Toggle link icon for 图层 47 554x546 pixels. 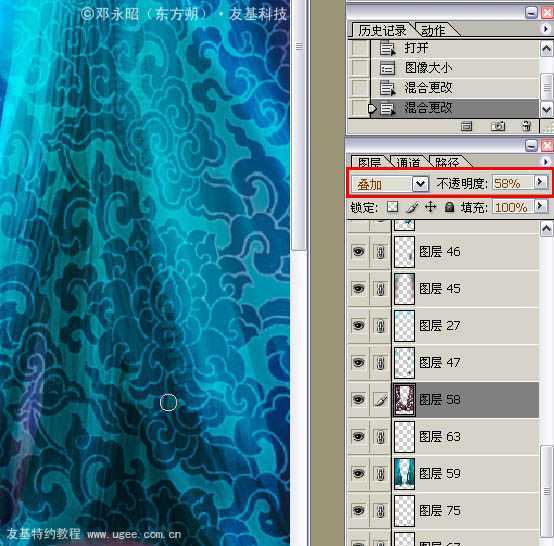pyautogui.click(x=380, y=363)
